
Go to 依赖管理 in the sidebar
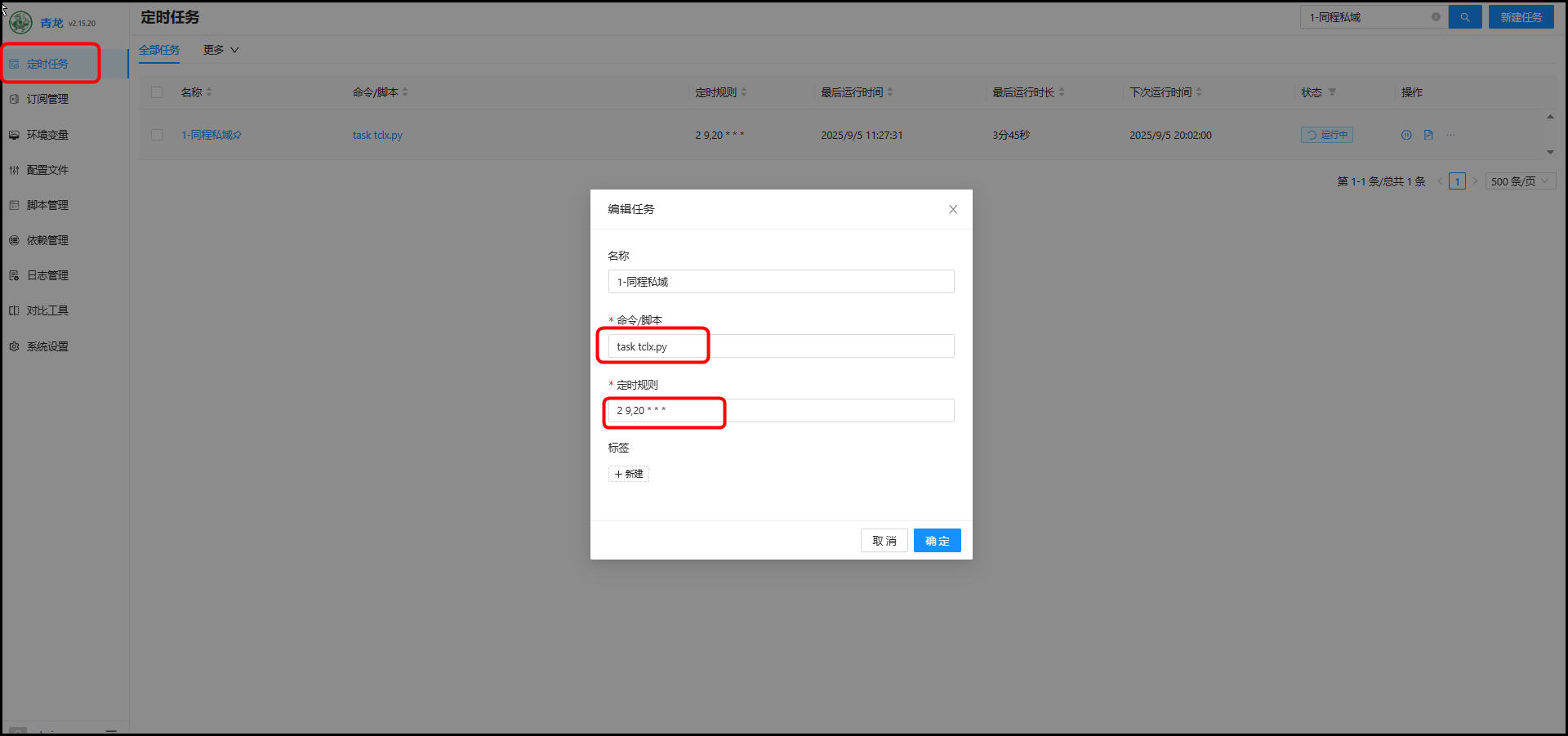pos(47,240)
